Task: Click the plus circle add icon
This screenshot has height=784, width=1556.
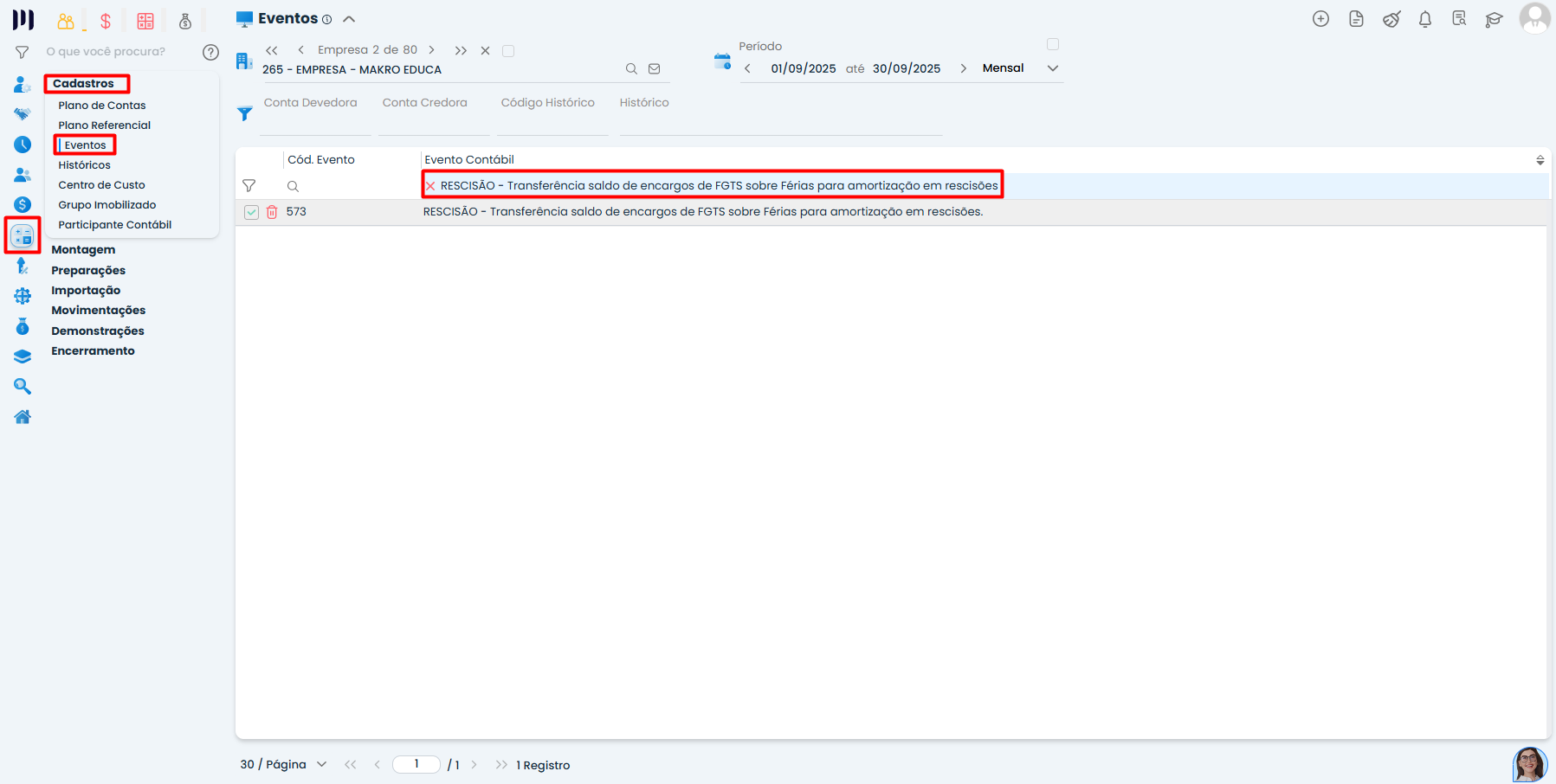Action: coord(1320,19)
